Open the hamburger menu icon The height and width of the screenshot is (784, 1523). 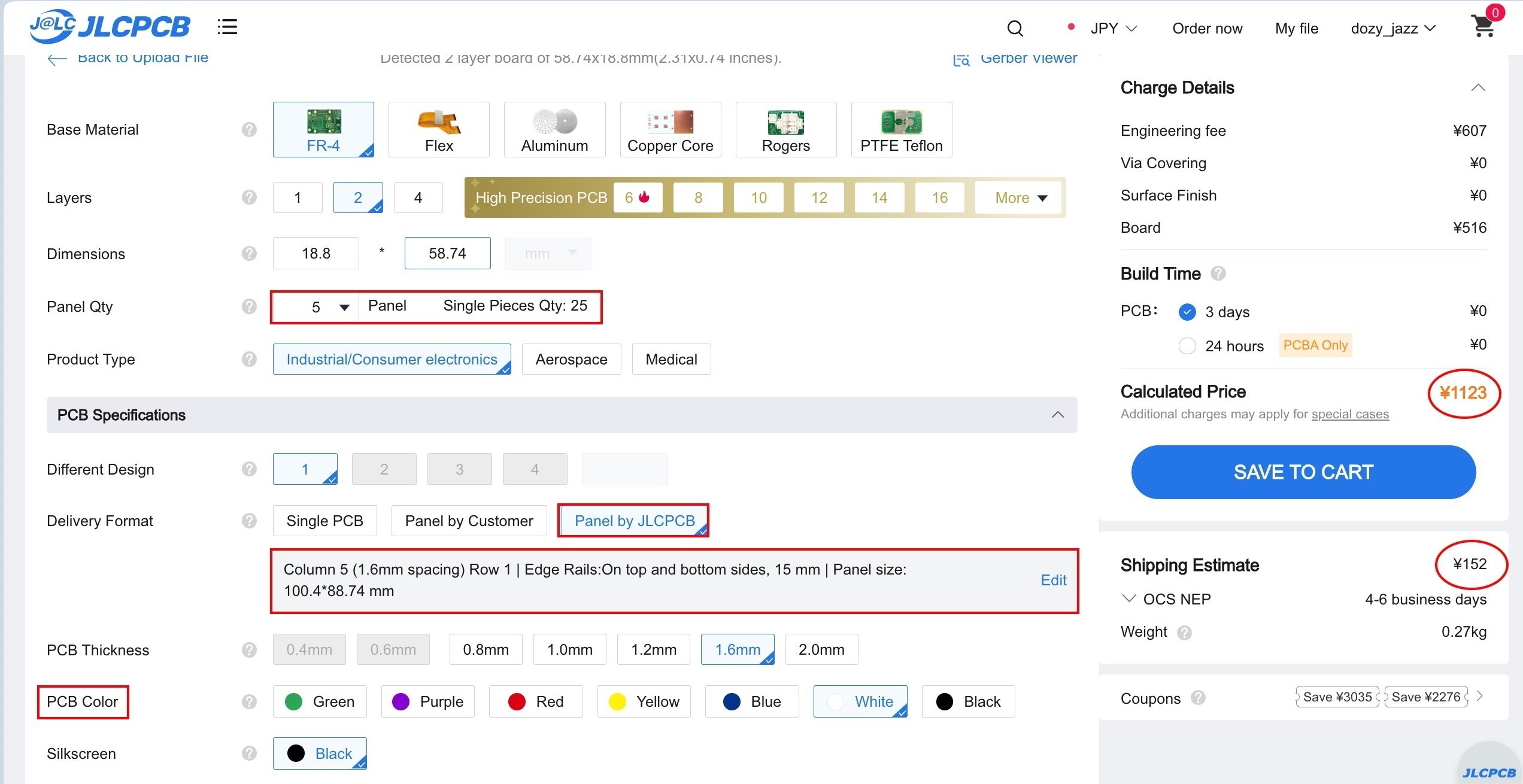click(227, 27)
